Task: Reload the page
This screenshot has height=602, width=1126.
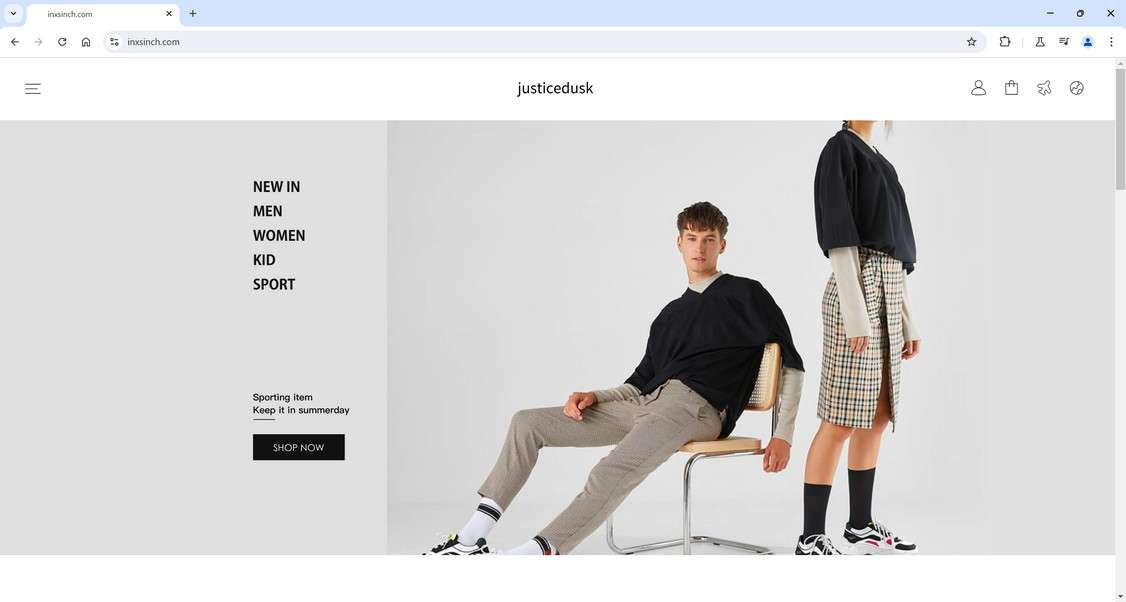Action: (62, 42)
